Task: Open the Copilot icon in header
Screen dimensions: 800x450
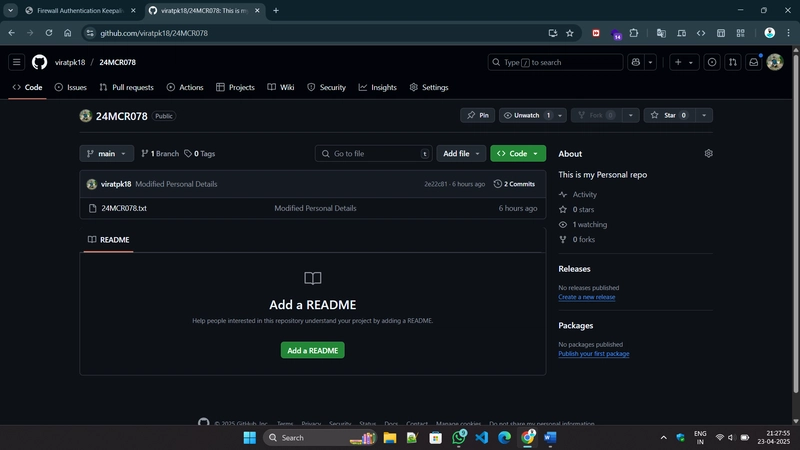Action: pos(636,62)
